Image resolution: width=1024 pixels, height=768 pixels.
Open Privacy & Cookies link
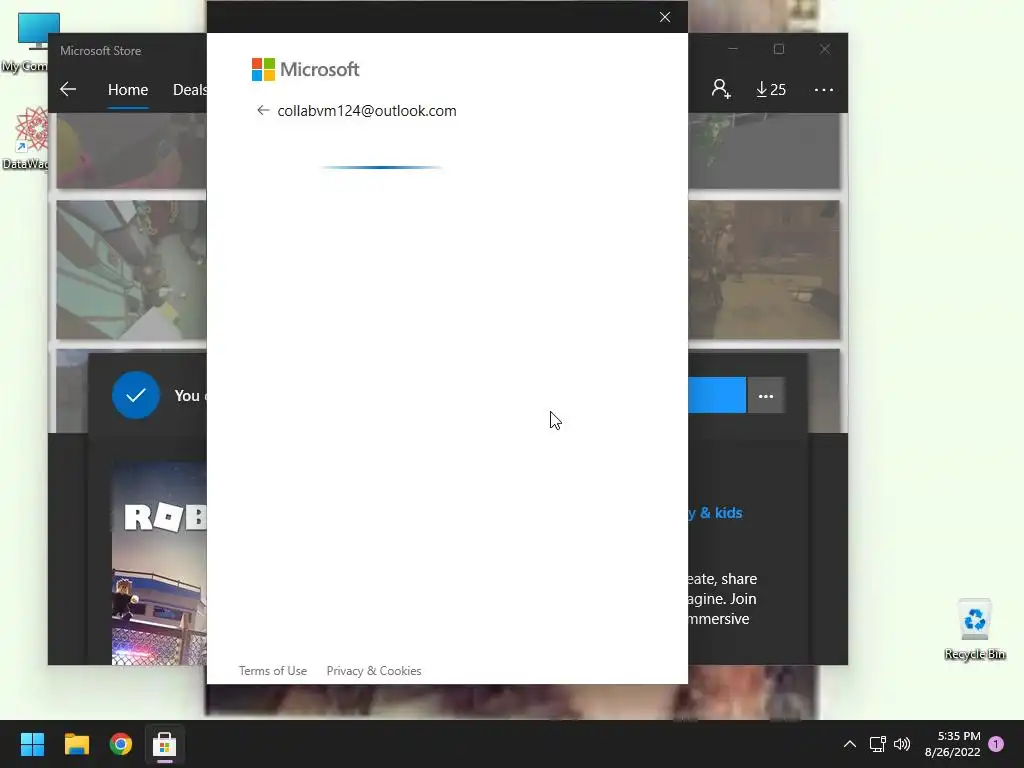(x=374, y=671)
